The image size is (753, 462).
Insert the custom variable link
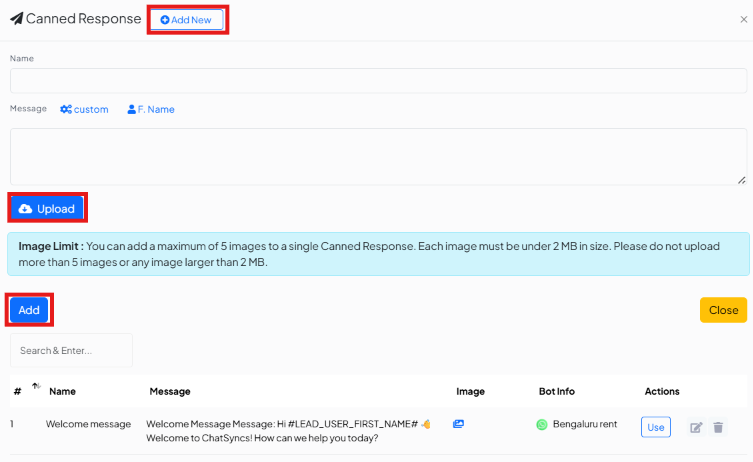(85, 109)
